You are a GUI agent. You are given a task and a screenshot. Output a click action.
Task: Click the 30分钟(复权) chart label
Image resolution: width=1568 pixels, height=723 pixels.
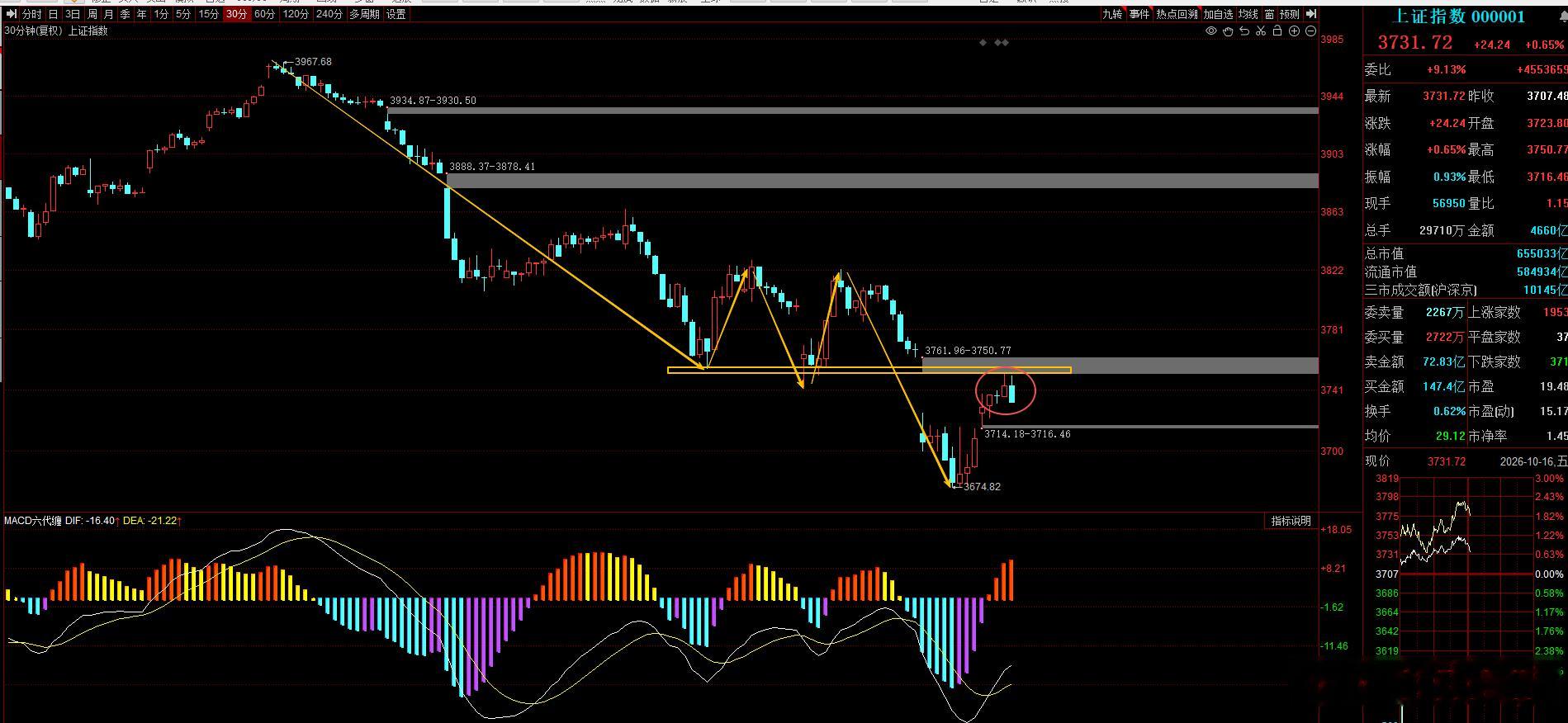click(x=33, y=31)
